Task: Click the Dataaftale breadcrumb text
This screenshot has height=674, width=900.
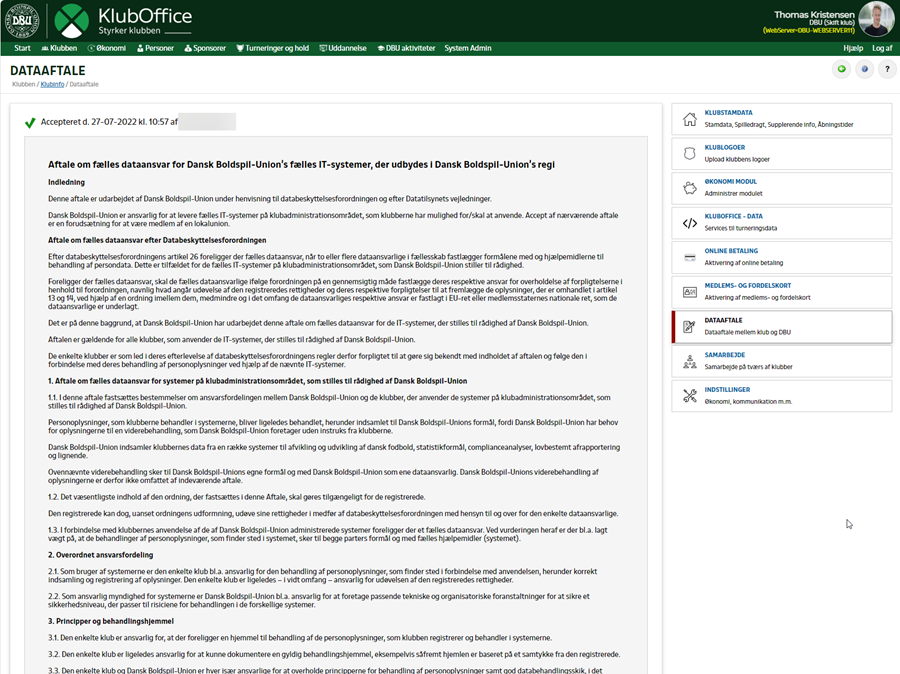Action: click(x=84, y=84)
